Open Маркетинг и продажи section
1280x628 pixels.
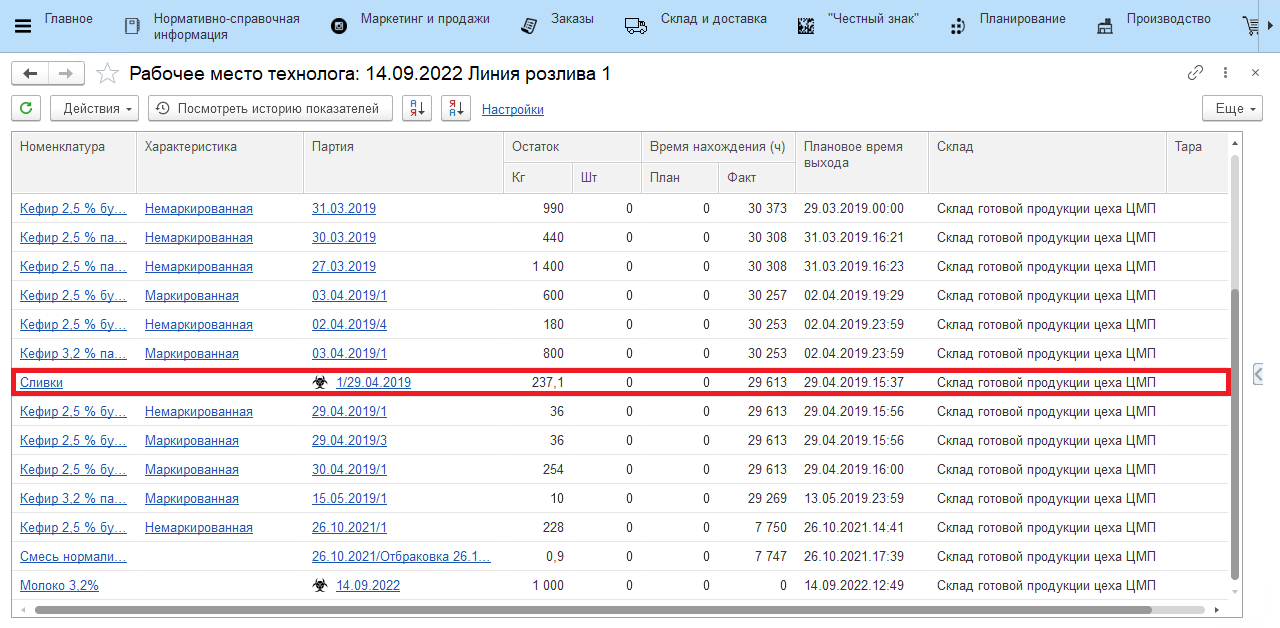point(425,19)
